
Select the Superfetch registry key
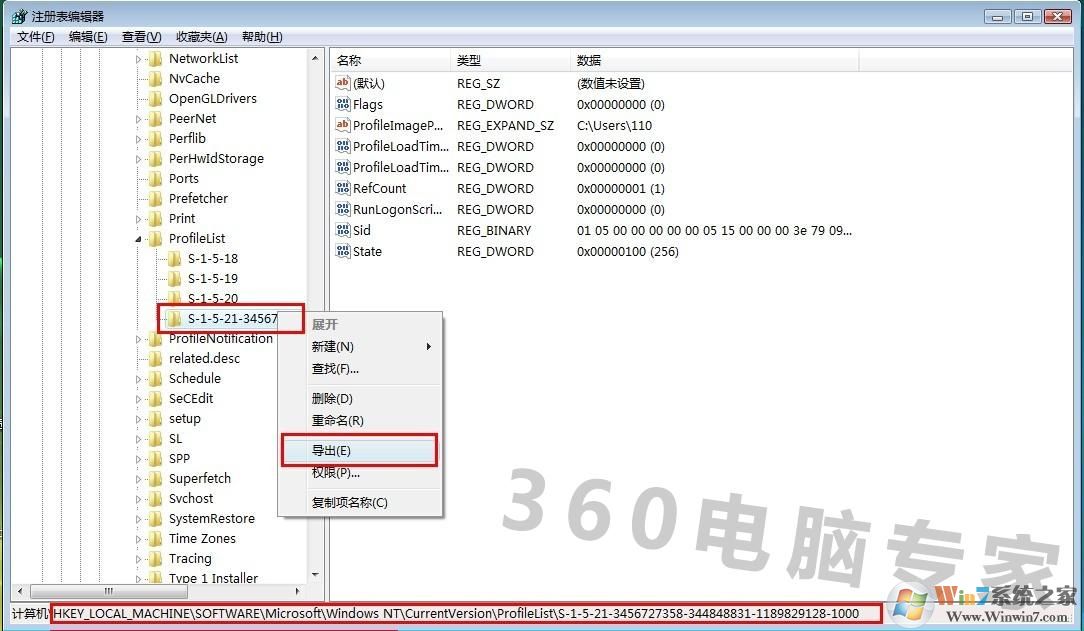(x=199, y=478)
